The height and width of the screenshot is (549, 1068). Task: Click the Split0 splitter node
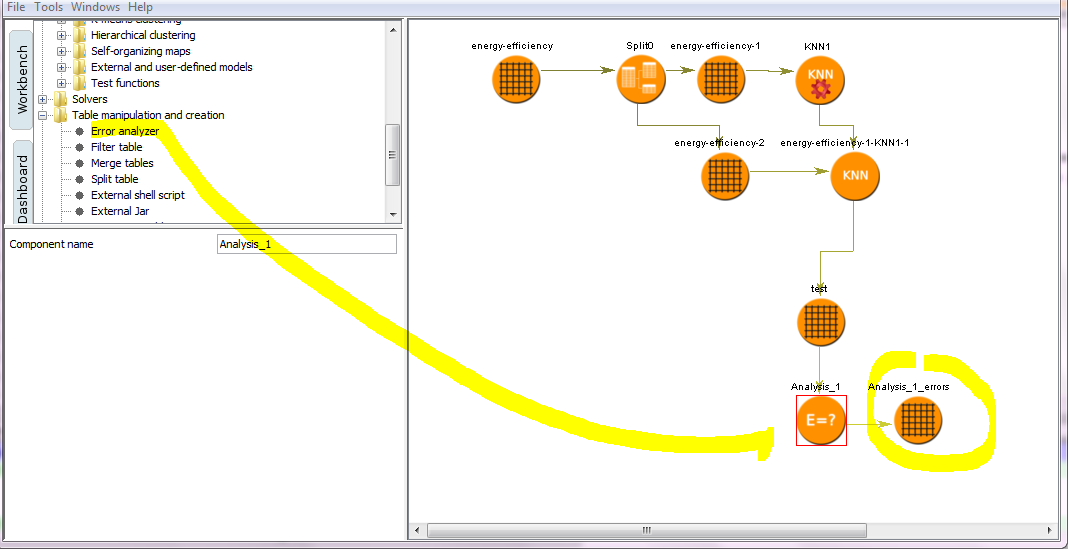(641, 80)
